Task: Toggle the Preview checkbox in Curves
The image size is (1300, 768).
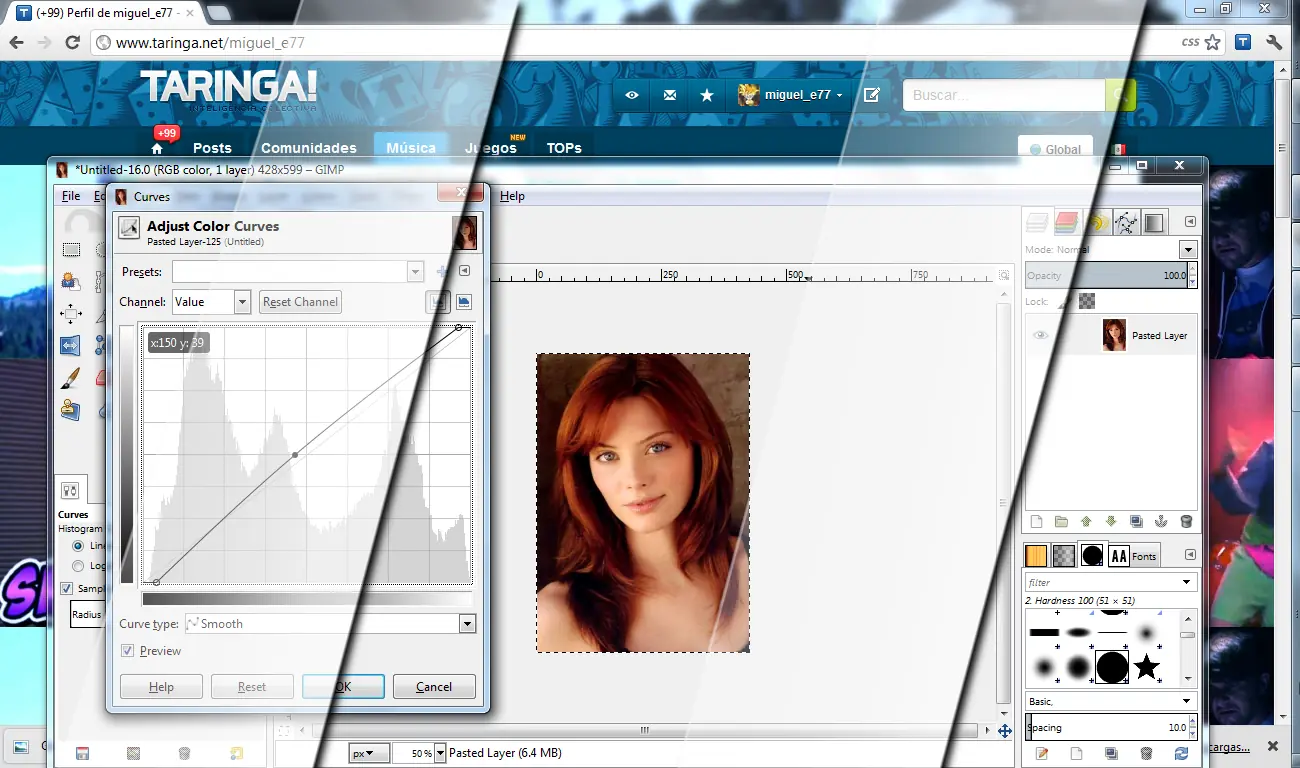Action: [127, 651]
